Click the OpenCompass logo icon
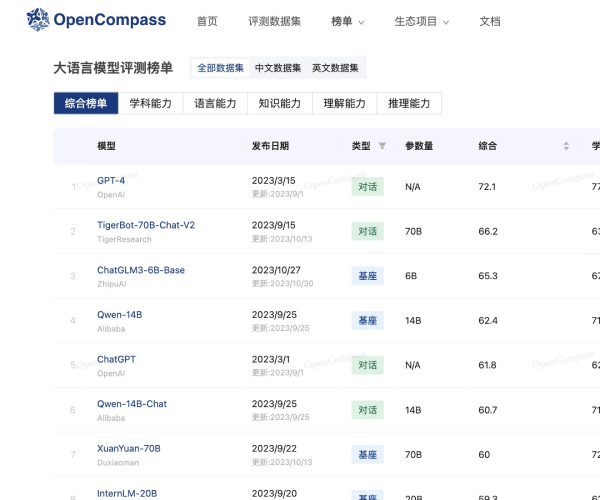 tap(37, 19)
